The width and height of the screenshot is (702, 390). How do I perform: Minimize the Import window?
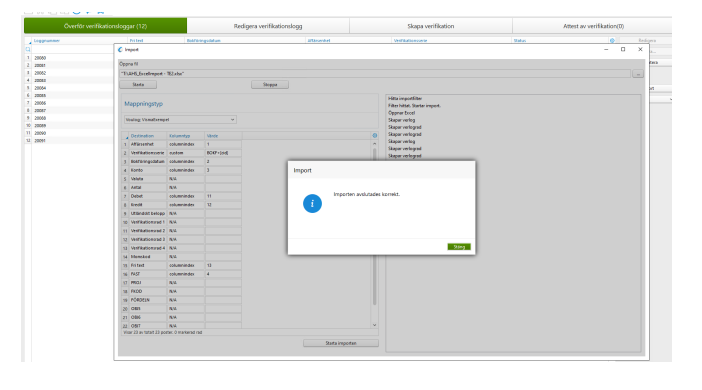tap(606, 49)
